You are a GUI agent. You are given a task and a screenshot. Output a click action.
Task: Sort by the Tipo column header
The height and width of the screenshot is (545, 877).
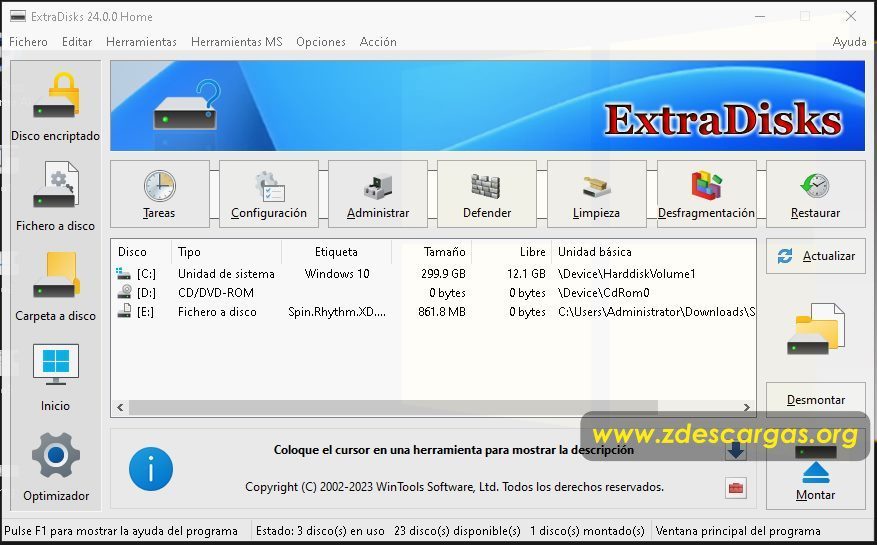coord(227,252)
